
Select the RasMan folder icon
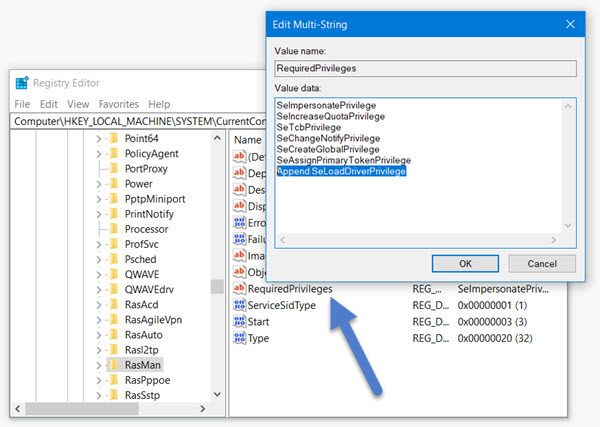pos(114,365)
